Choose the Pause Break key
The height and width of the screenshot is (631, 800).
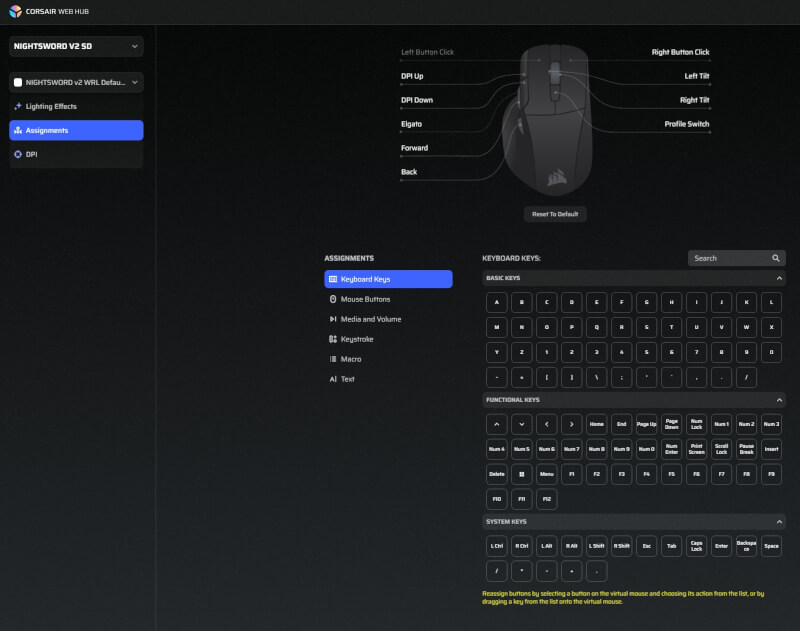[746, 449]
